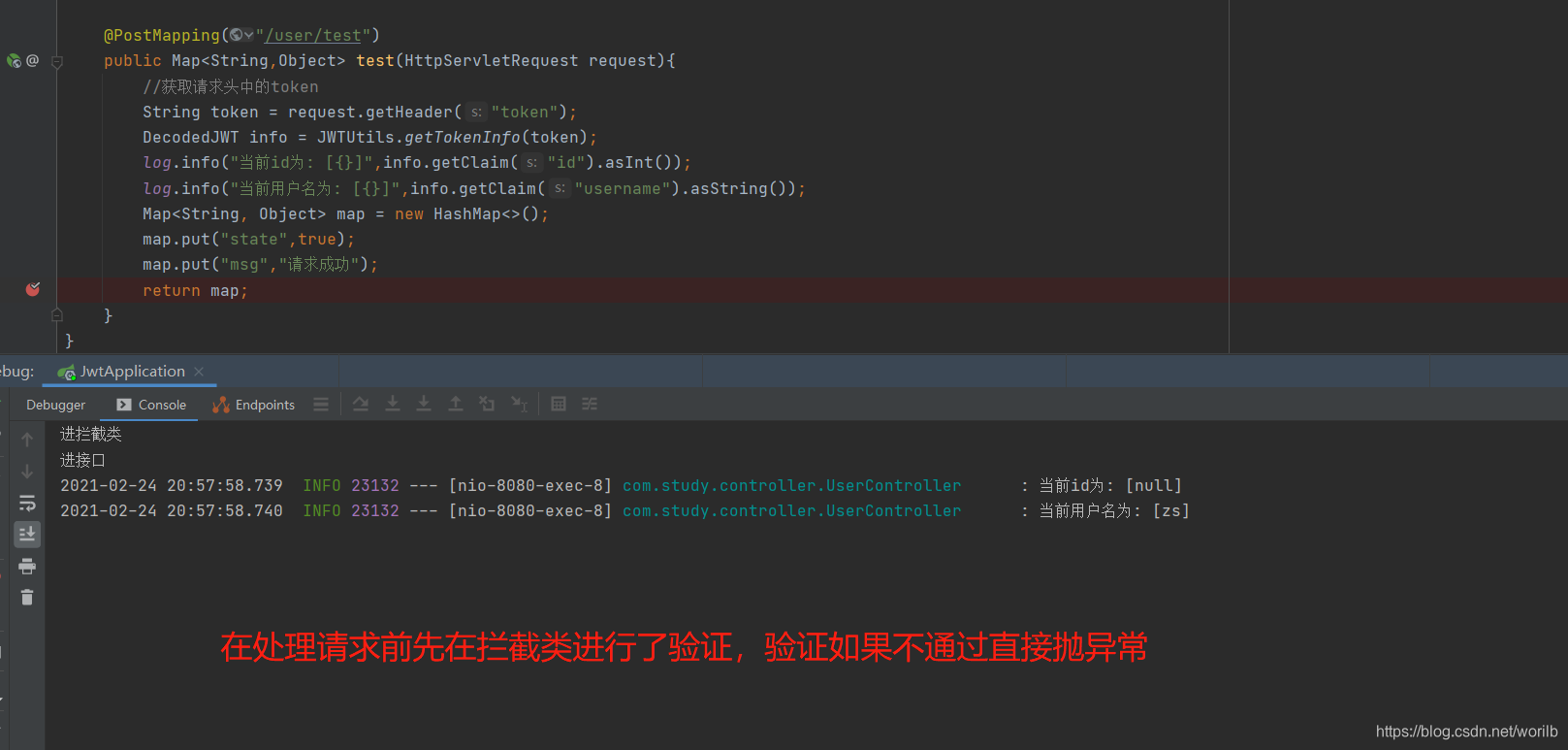Close the JwtApplication debug tab
The width and height of the screenshot is (1568, 750).
click(x=199, y=372)
